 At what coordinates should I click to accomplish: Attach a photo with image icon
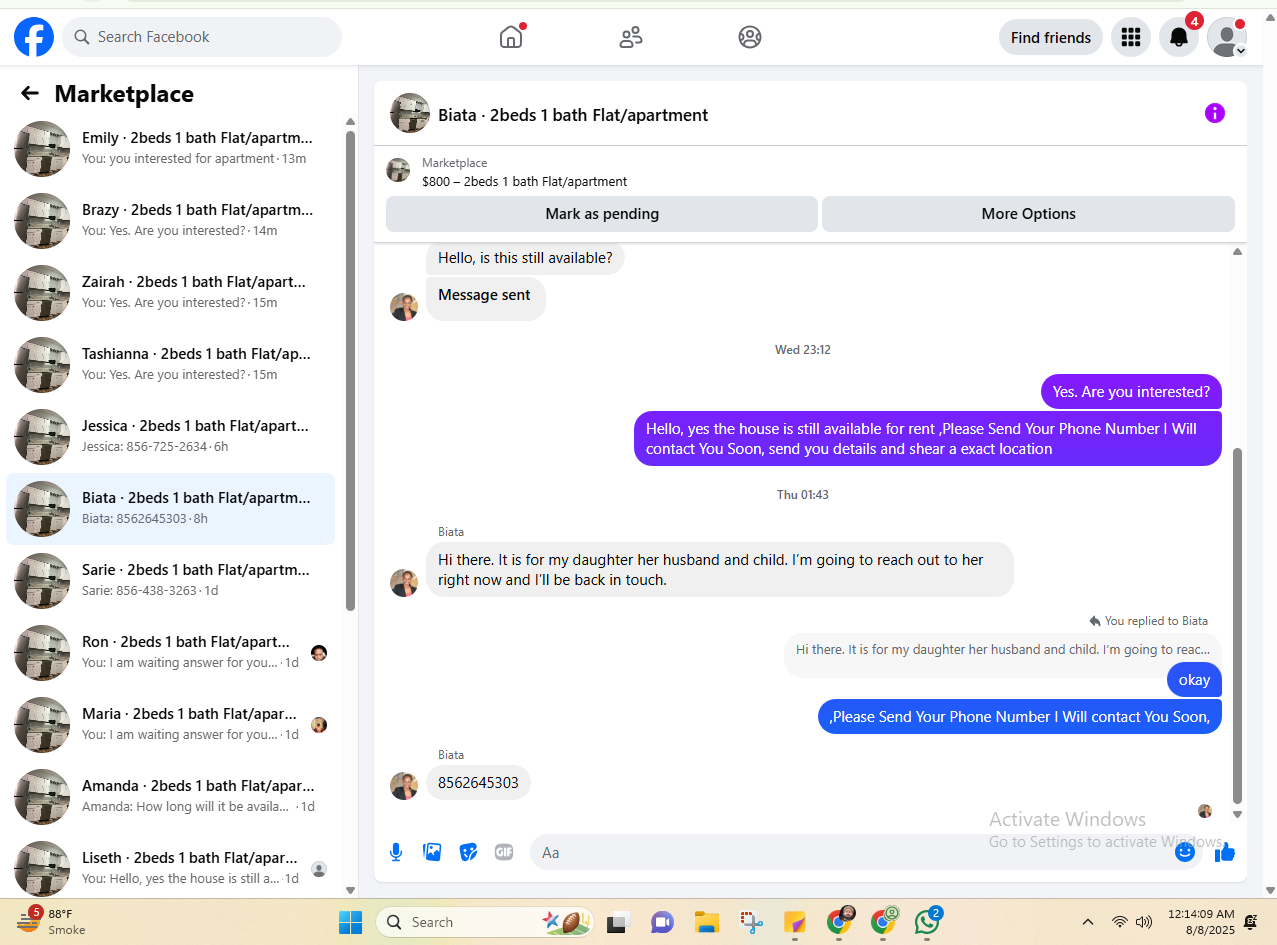(432, 852)
